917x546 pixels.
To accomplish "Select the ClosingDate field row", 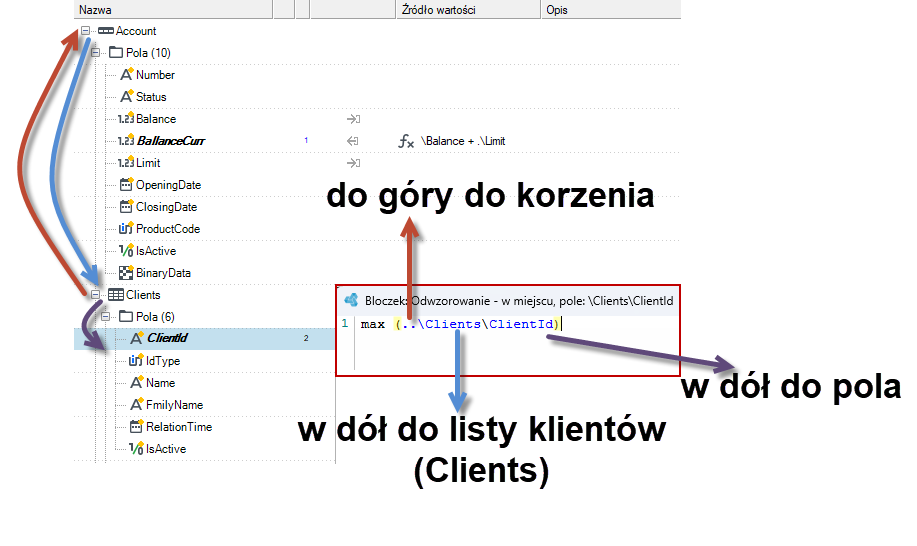I will coord(167,207).
